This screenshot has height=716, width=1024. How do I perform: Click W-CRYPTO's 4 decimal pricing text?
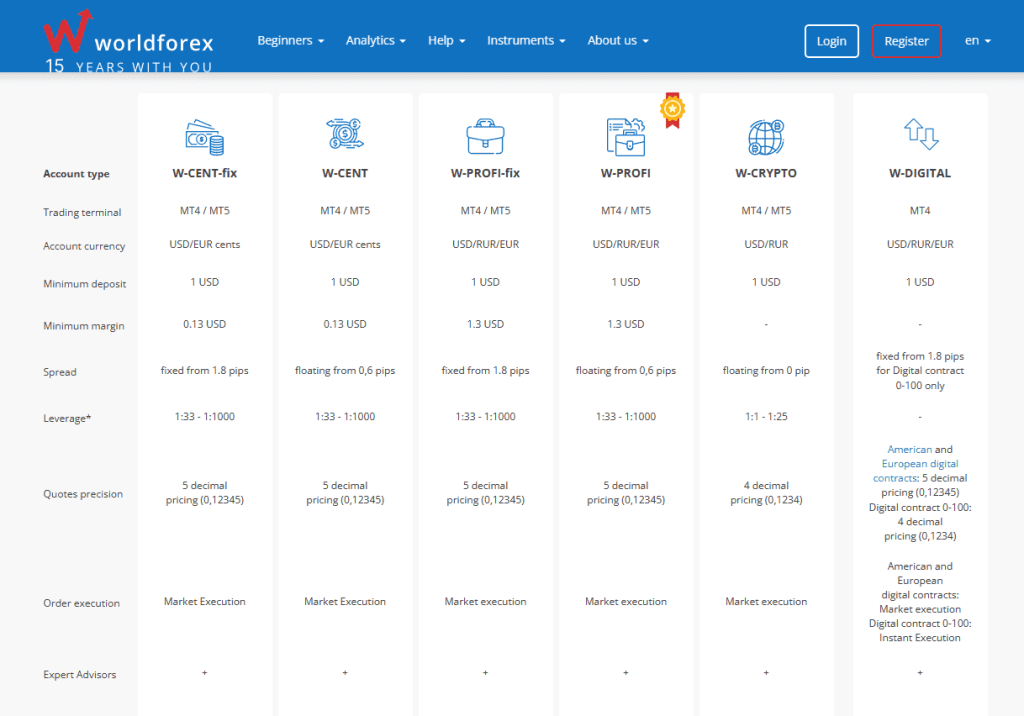tap(766, 493)
